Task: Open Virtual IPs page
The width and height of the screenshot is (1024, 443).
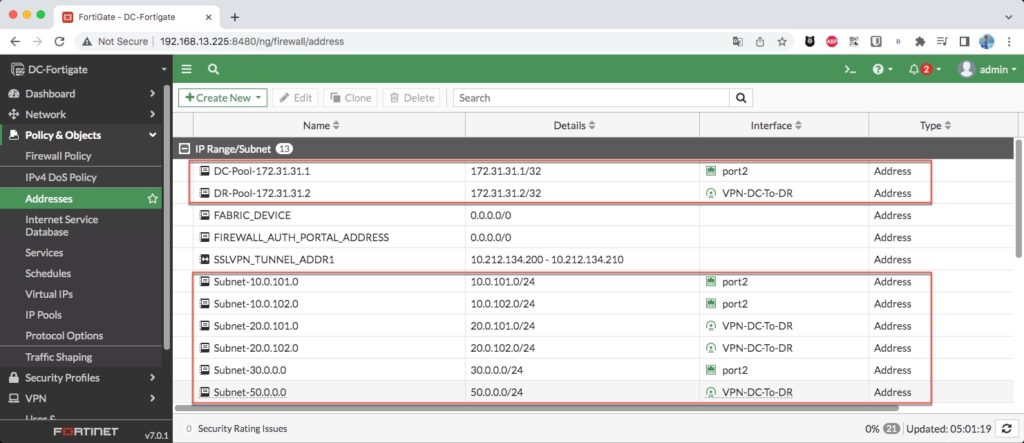Action: tap(49, 294)
